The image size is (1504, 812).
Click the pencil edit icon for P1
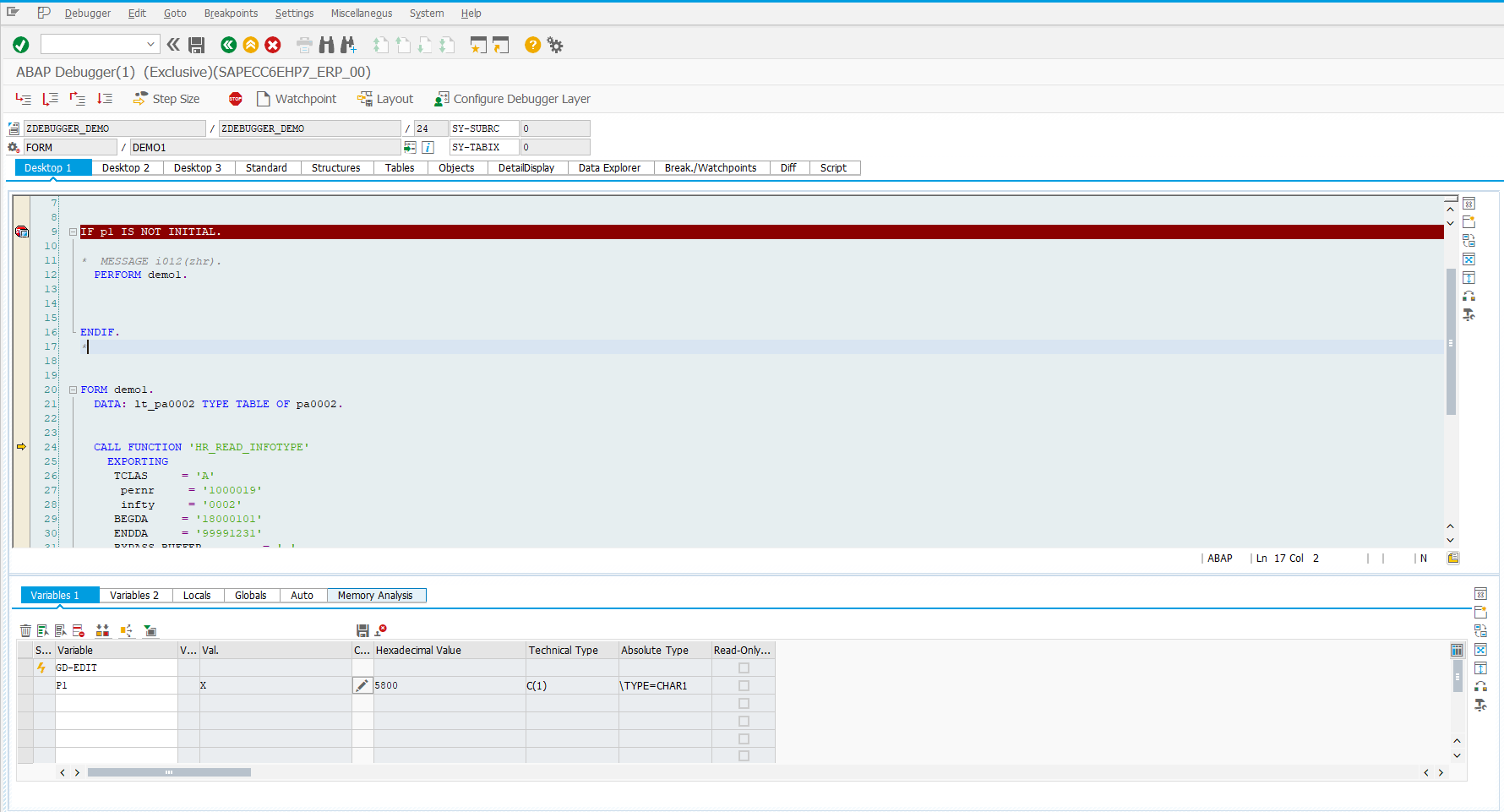coord(362,685)
